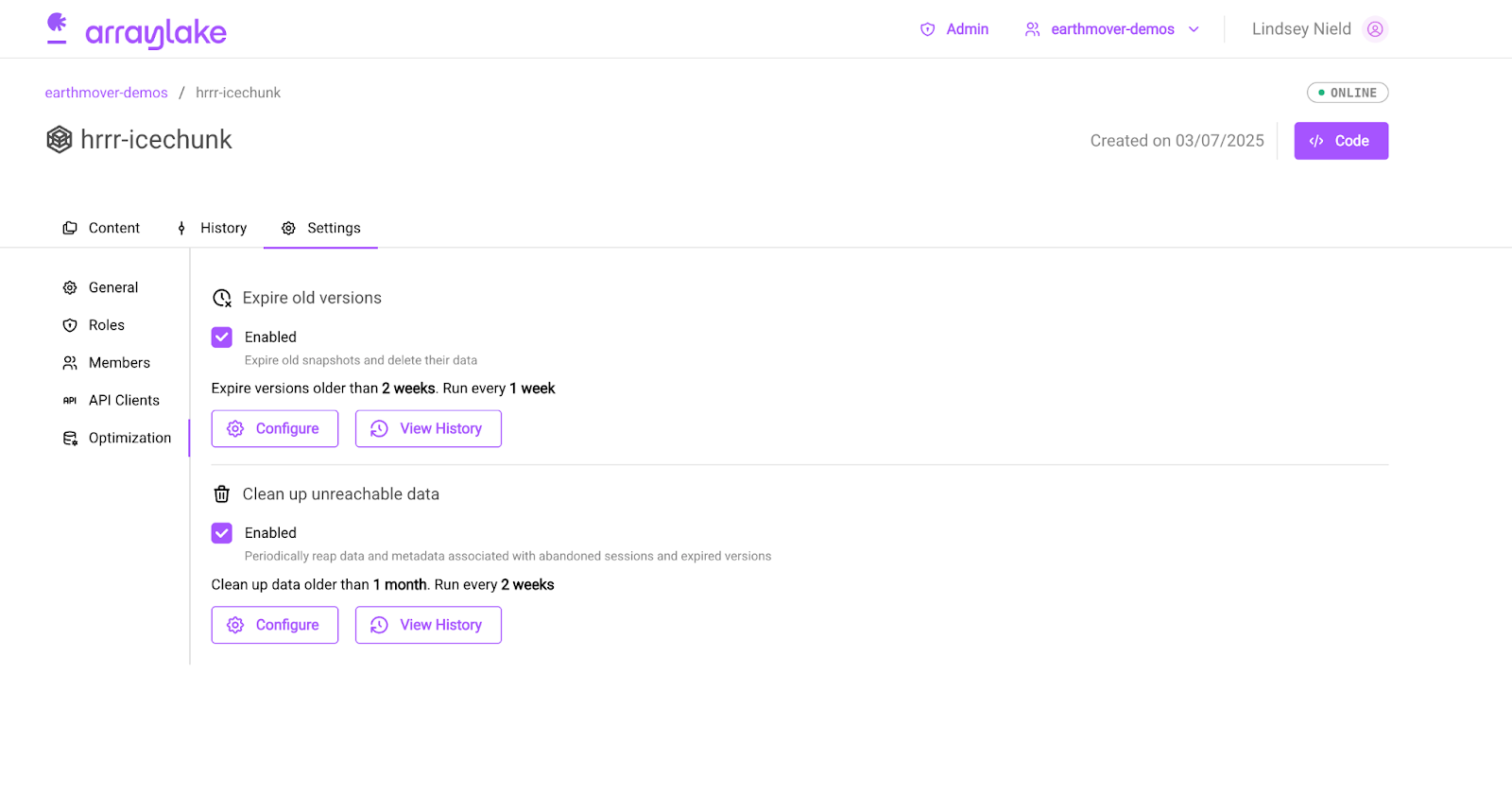Disable the Expire old versions checkbox

pyautogui.click(x=222, y=337)
